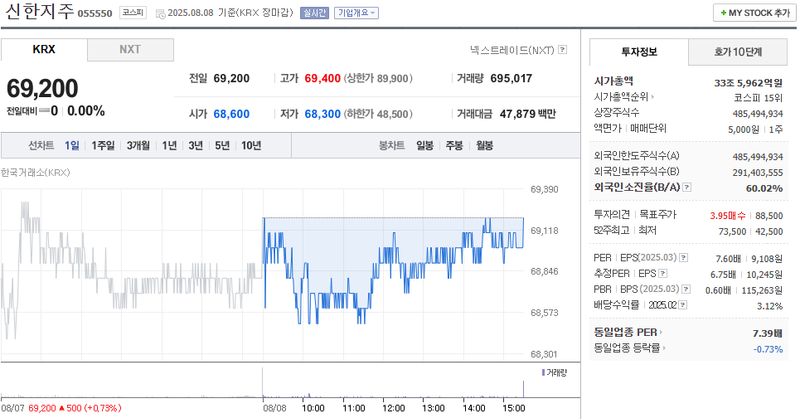Click the 동일업종 등락률 value -0.73%
The width and height of the screenshot is (800, 419).
768,349
